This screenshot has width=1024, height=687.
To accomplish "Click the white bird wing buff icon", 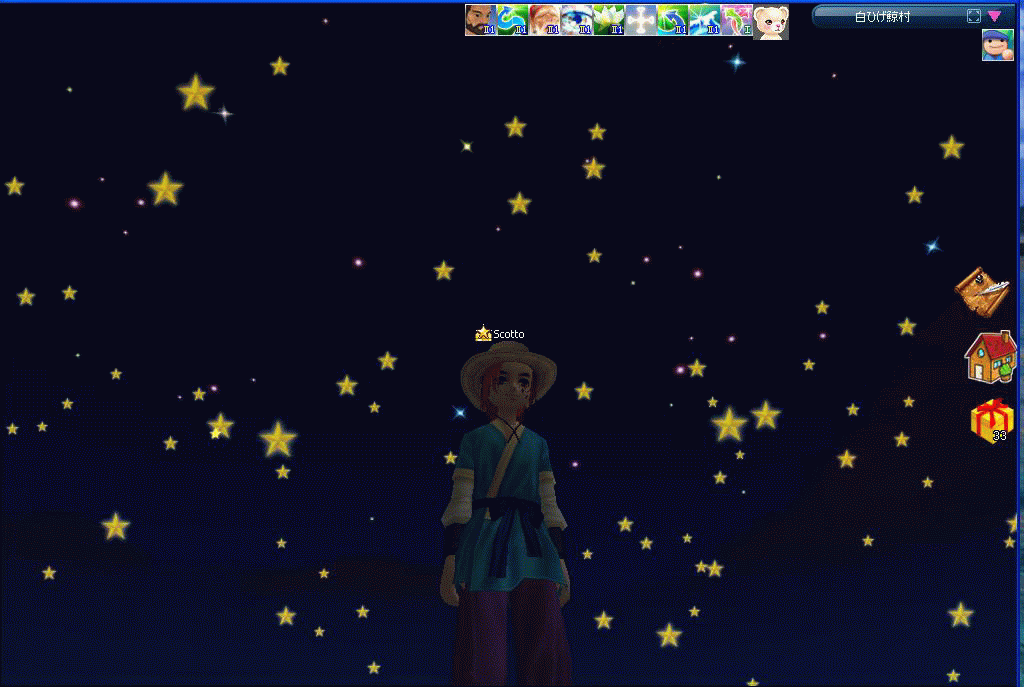I will tap(704, 20).
